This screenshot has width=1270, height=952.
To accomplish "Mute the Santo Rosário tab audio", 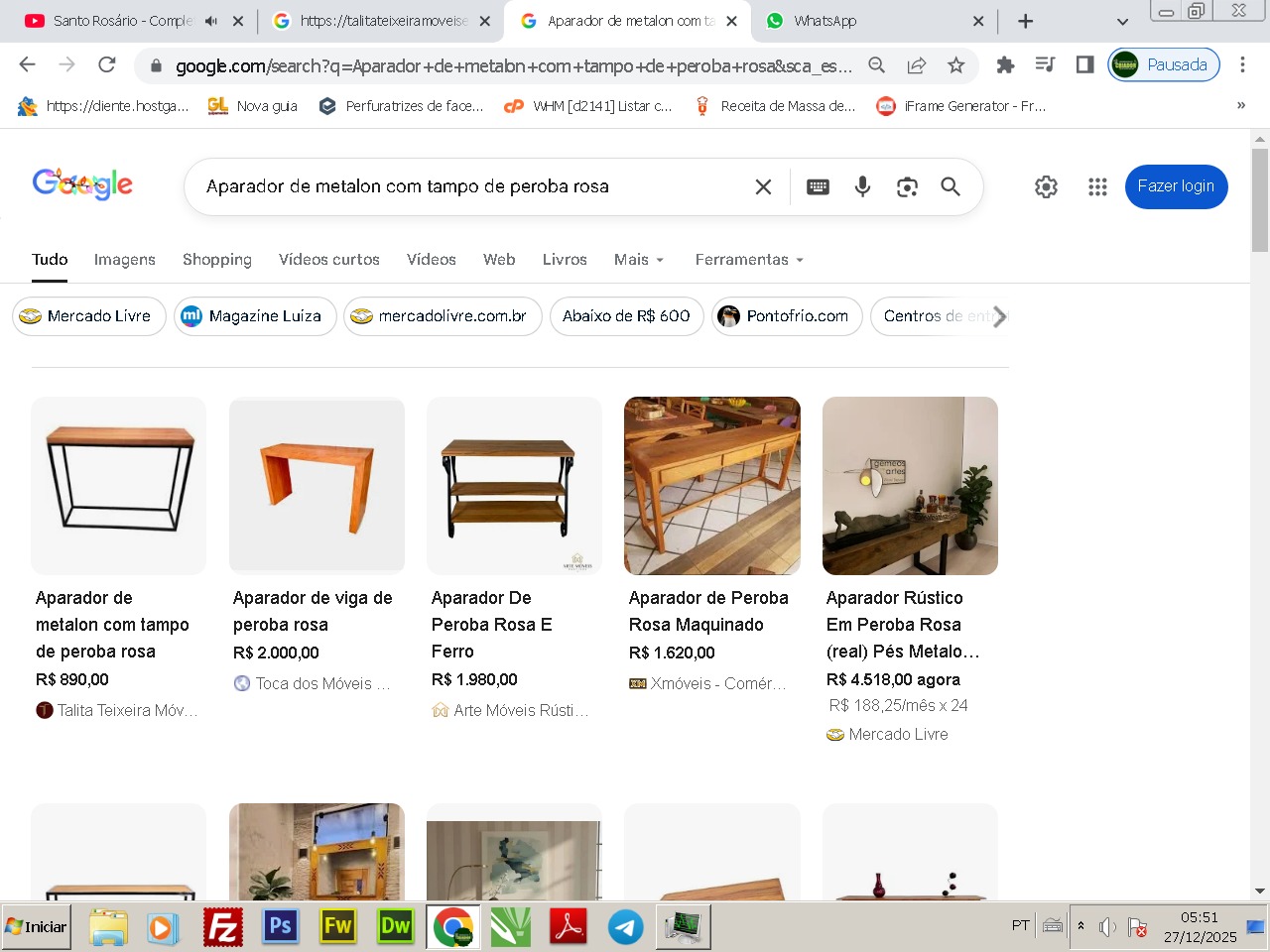I will coord(211,21).
